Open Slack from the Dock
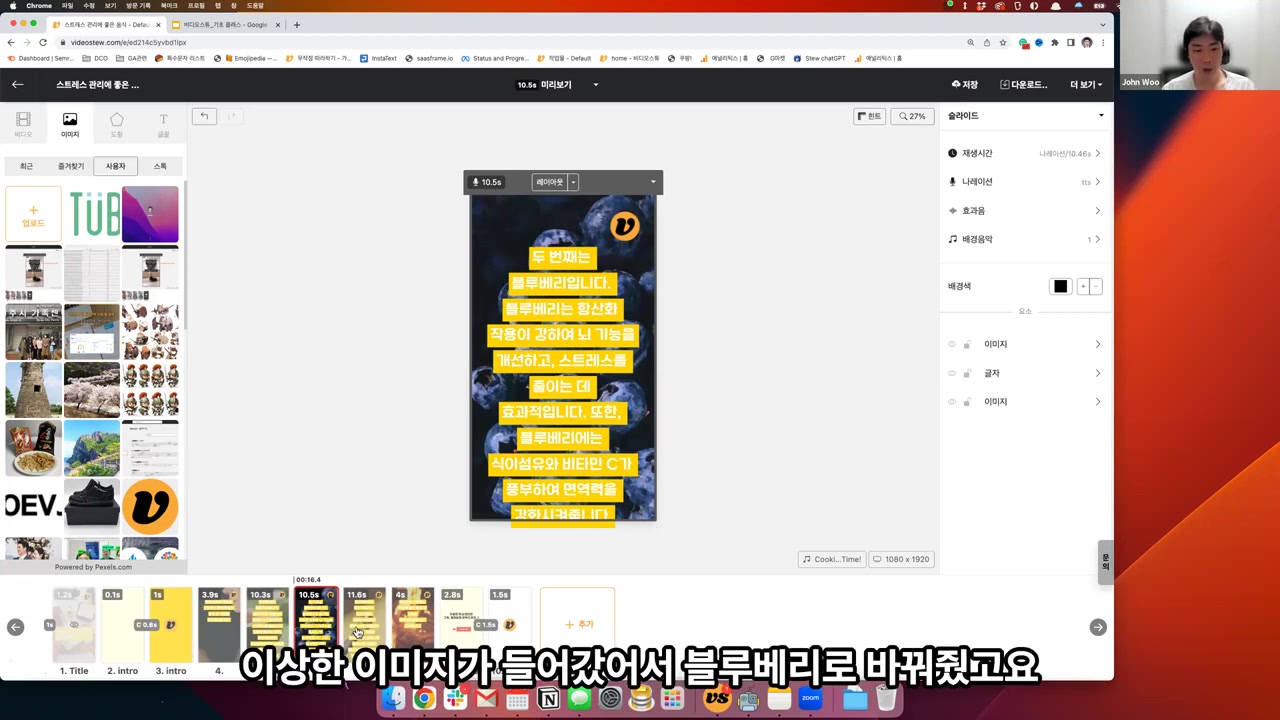1280x720 pixels. coord(455,699)
